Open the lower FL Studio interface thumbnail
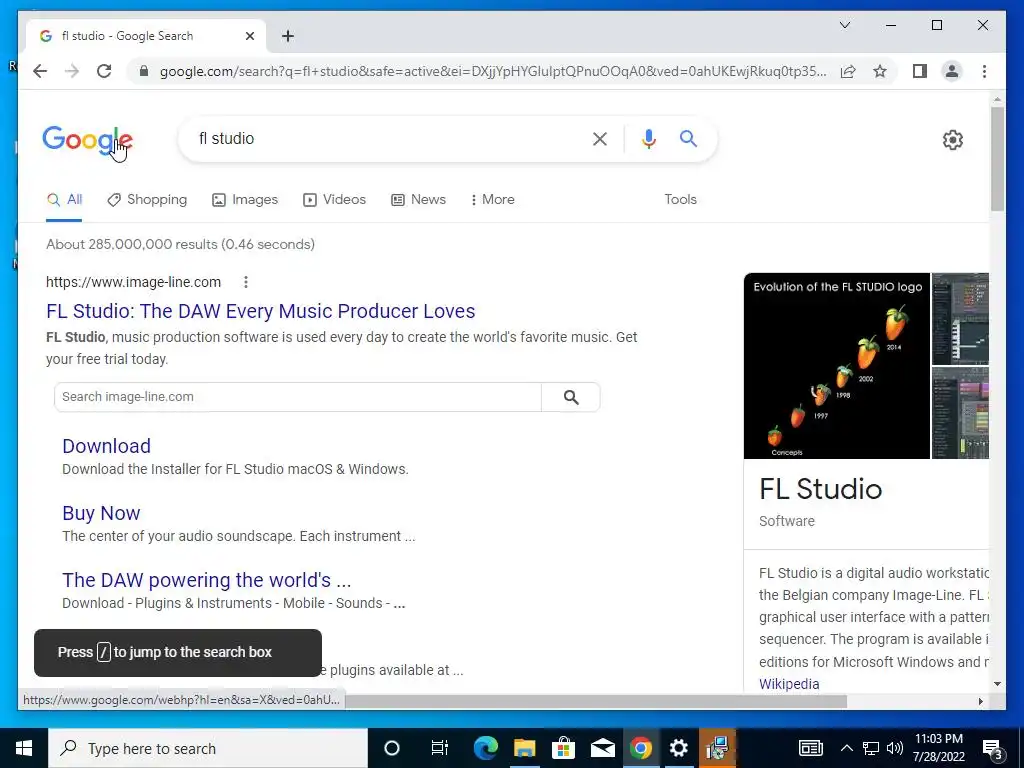Image resolution: width=1024 pixels, height=768 pixels. (960, 413)
